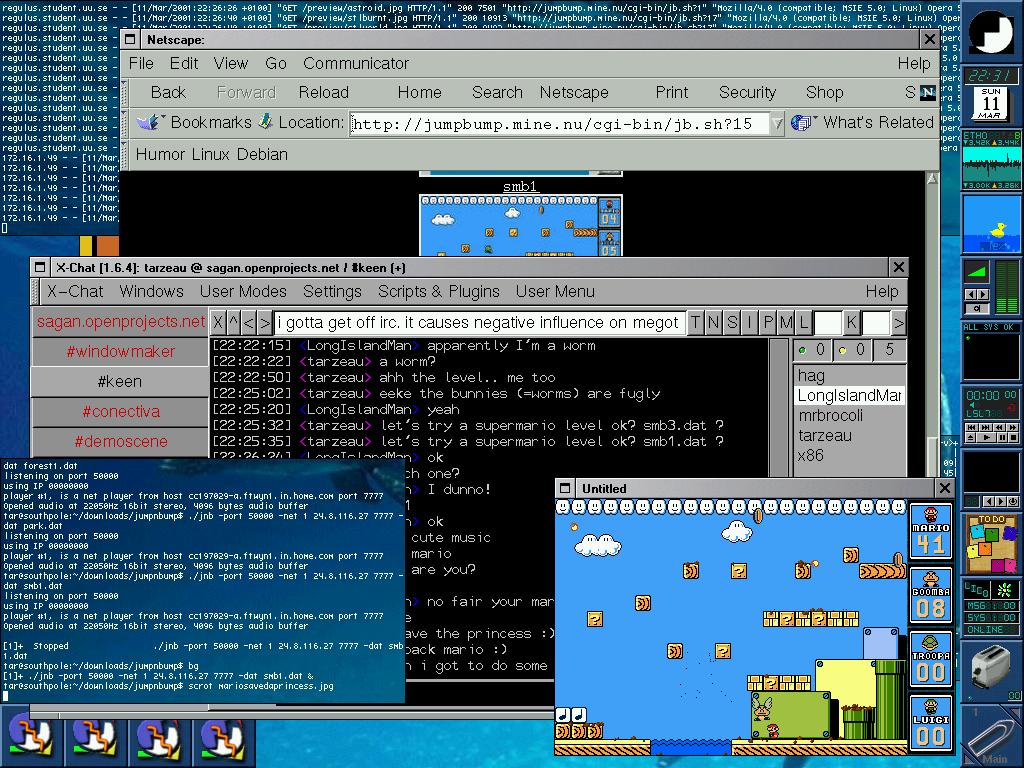Click the smb1 level preview thumbnail
This screenshot has width=1024, height=768.
[x=520, y=225]
